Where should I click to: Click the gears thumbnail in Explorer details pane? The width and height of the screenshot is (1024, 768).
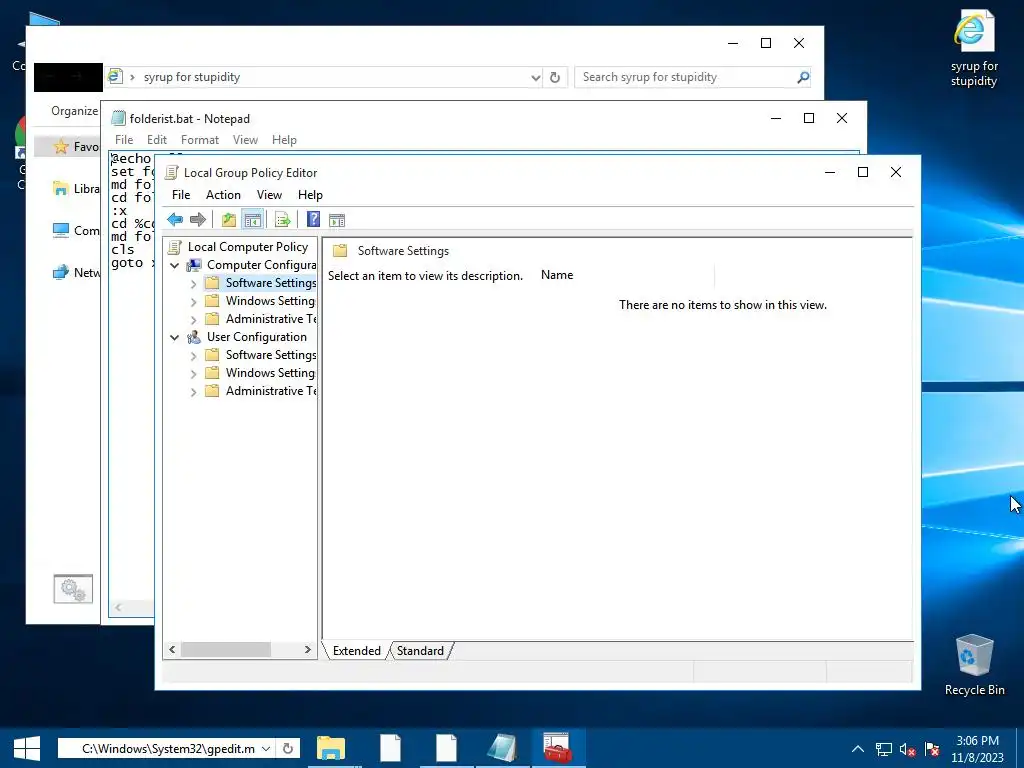[73, 589]
